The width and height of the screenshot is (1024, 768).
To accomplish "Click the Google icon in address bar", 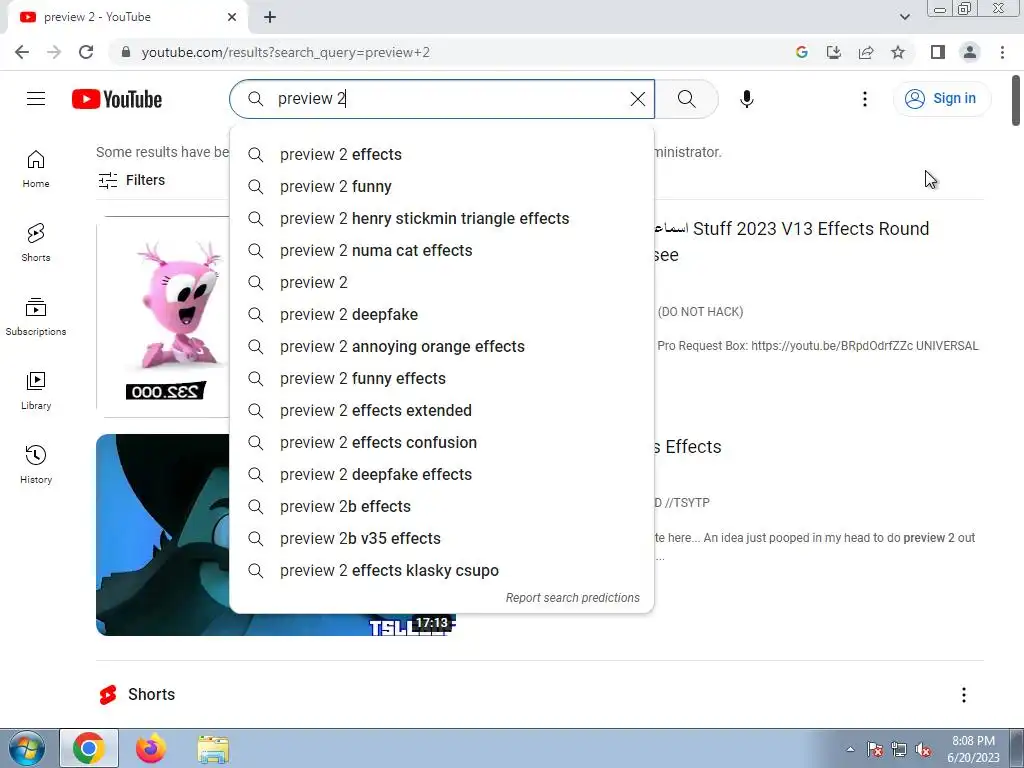I will click(802, 52).
